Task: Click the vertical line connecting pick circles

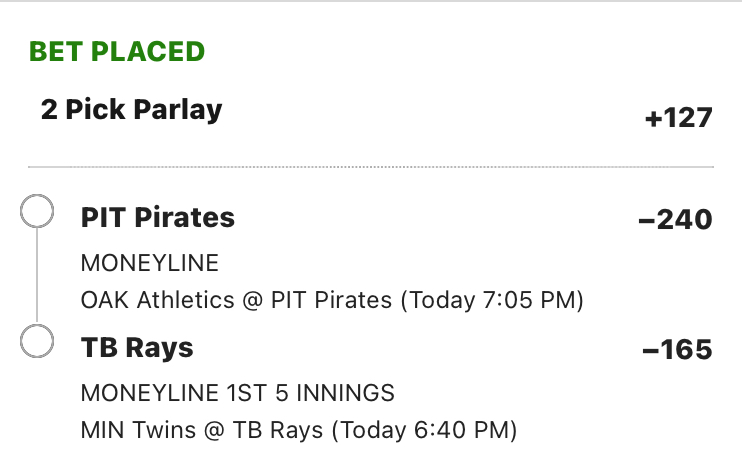Action: click(37, 277)
